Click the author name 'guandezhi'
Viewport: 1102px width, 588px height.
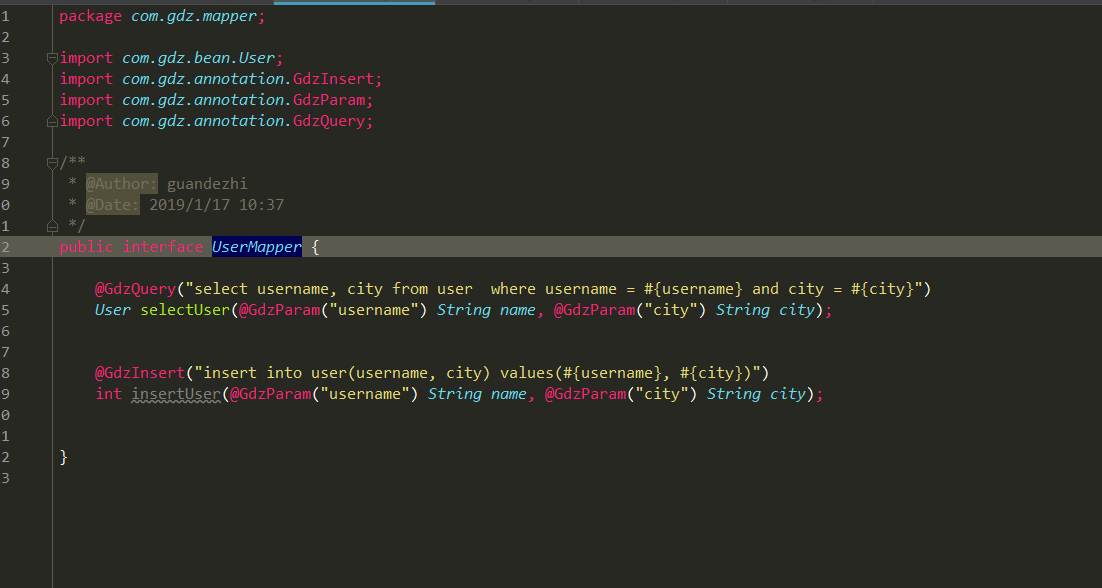pos(207,184)
